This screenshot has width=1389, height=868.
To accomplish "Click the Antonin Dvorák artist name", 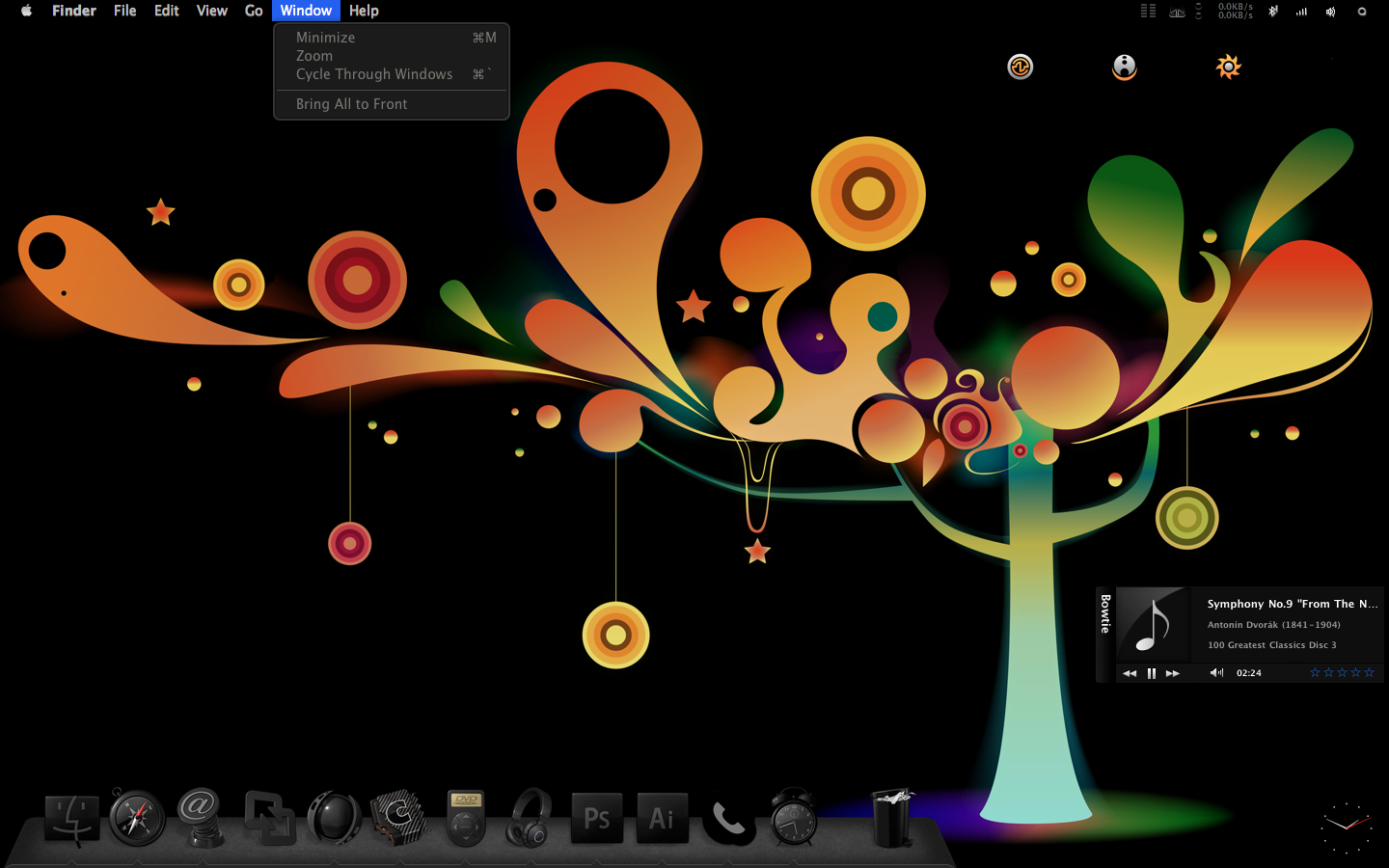I will point(1274,625).
